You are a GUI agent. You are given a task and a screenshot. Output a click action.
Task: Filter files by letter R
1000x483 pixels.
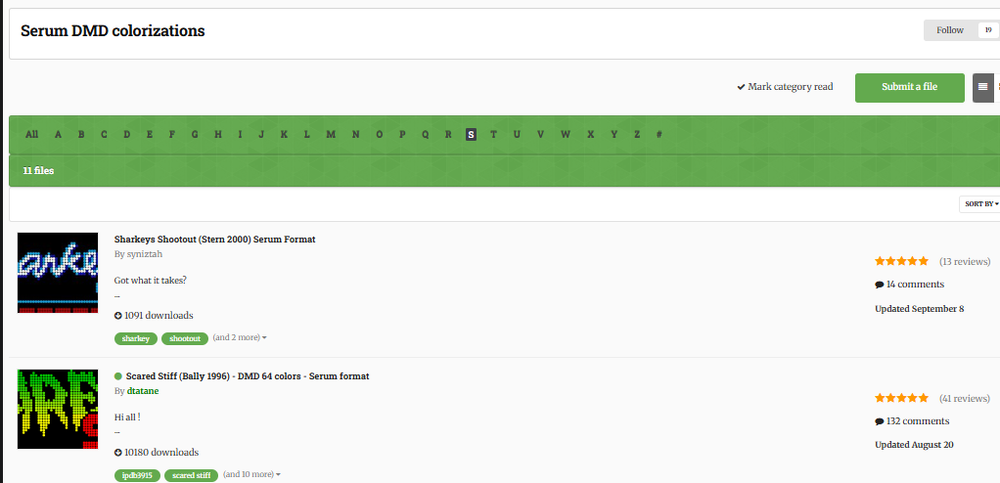(x=448, y=135)
